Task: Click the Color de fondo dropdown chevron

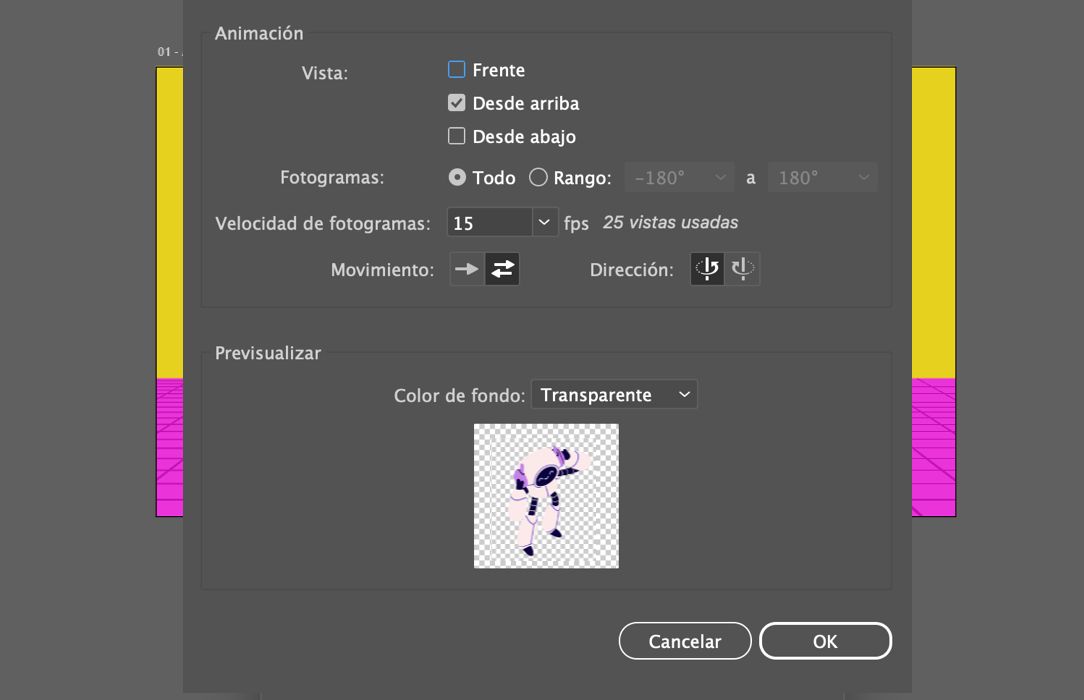Action: click(x=685, y=394)
